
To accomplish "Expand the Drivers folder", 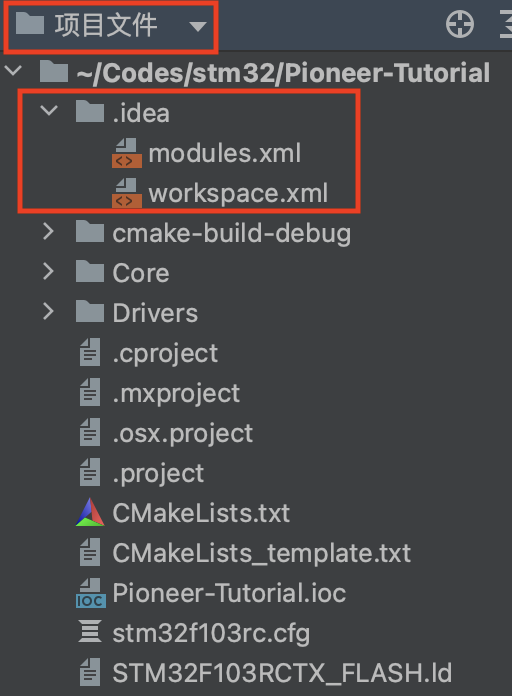I will pyautogui.click(x=48, y=312).
